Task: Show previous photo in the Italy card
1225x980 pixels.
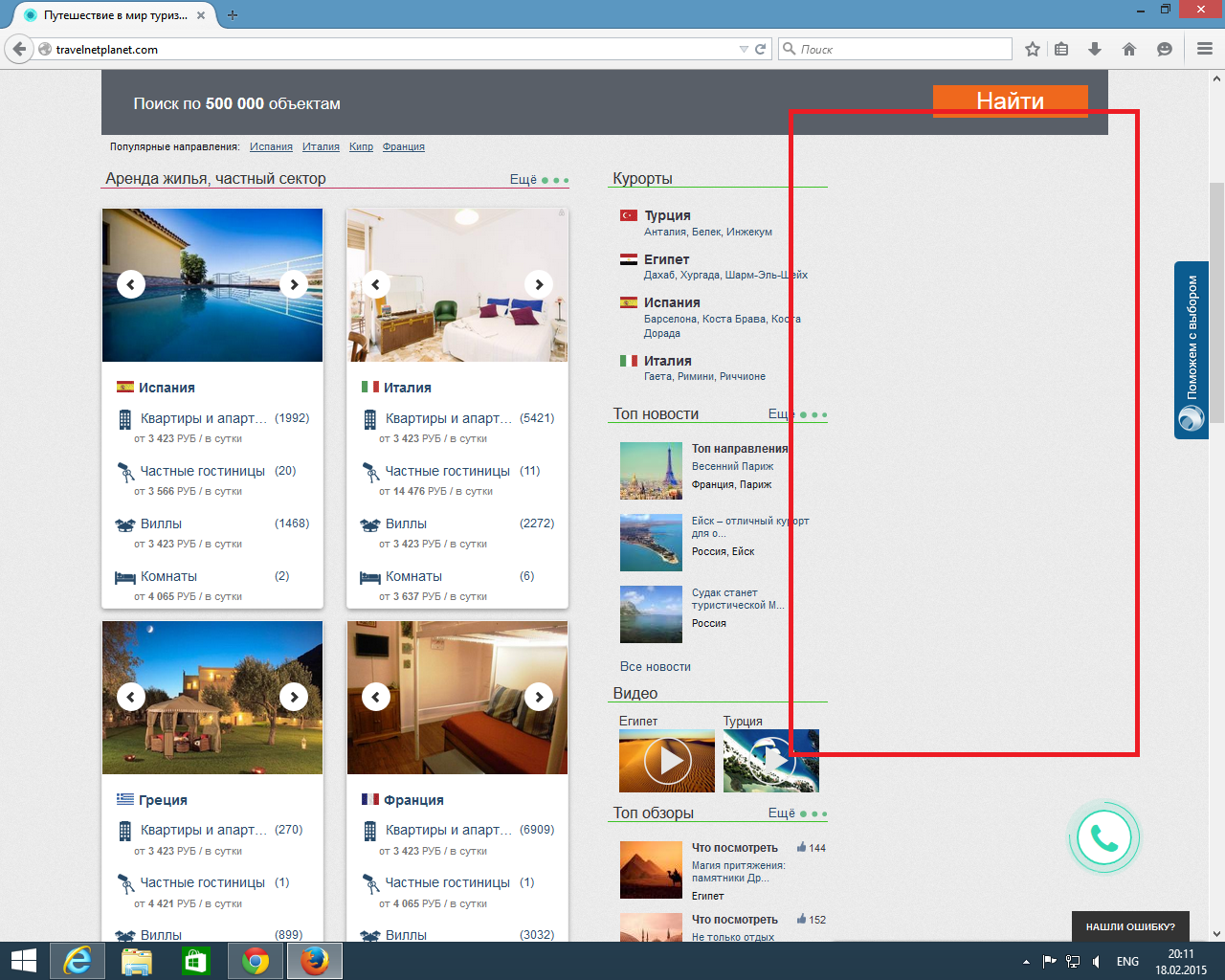Action: (x=376, y=284)
